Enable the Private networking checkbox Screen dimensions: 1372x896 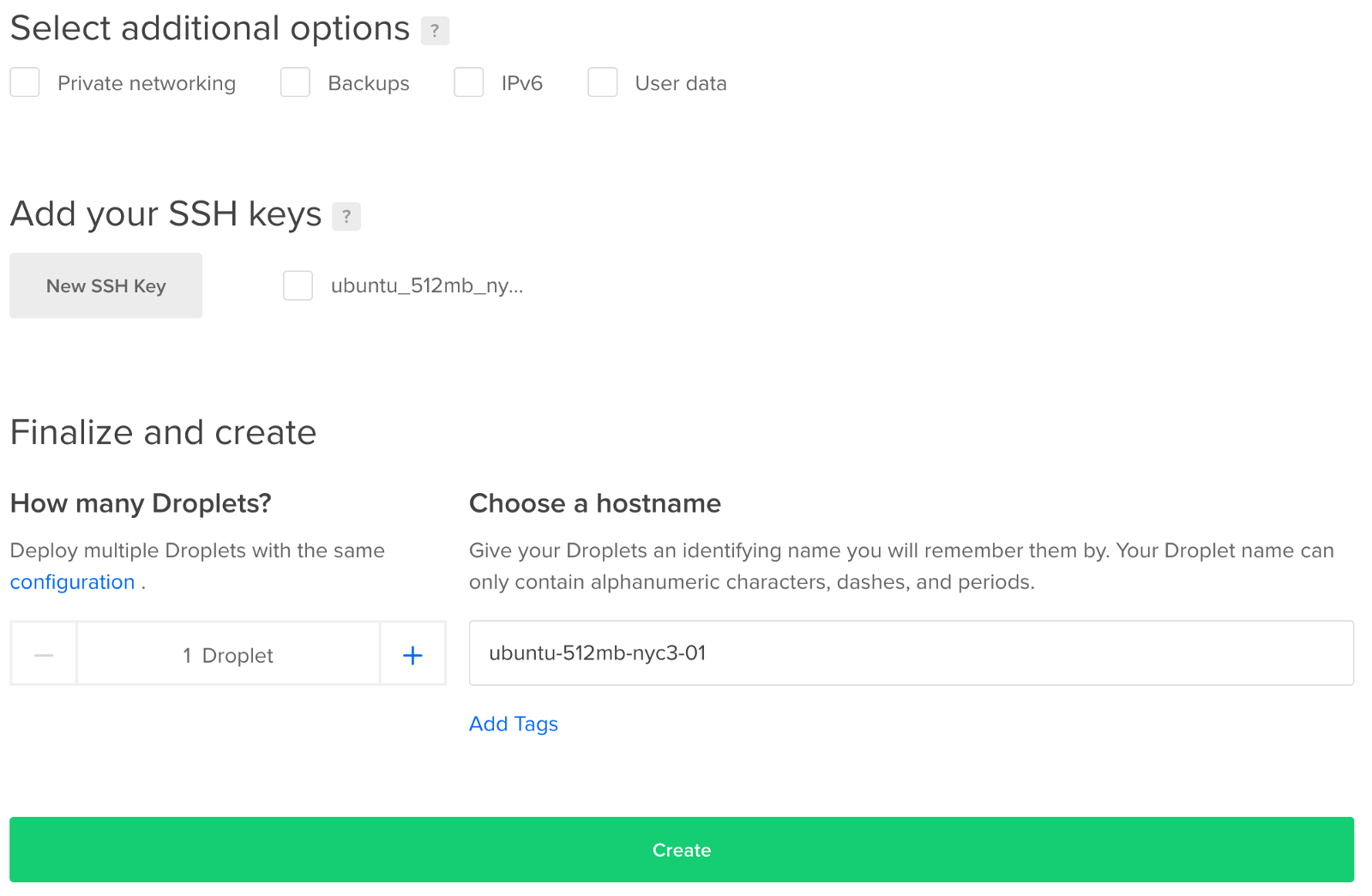pos(25,83)
